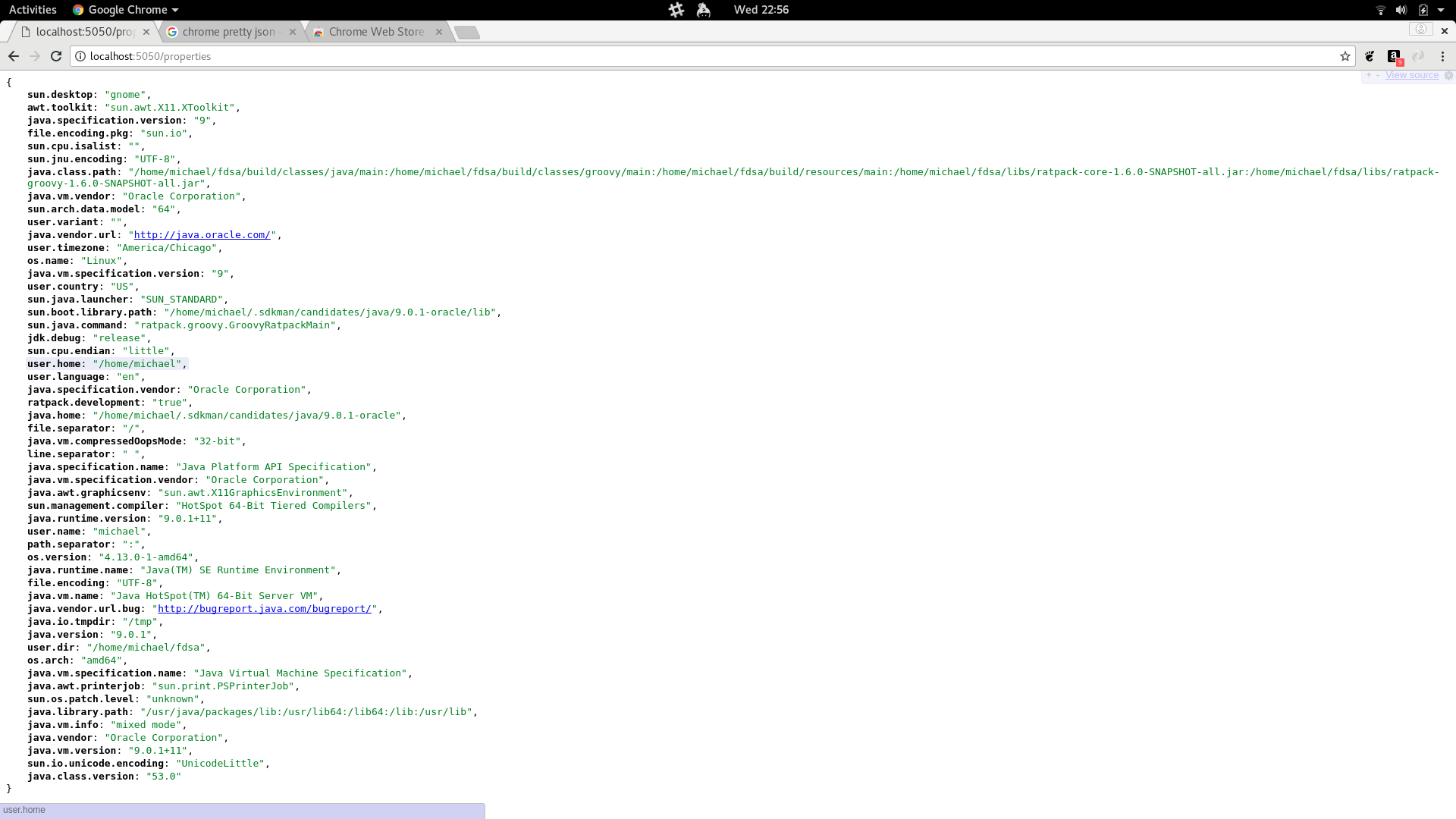
Task: Open the GNOME Shell integration extension
Action: click(x=1370, y=56)
